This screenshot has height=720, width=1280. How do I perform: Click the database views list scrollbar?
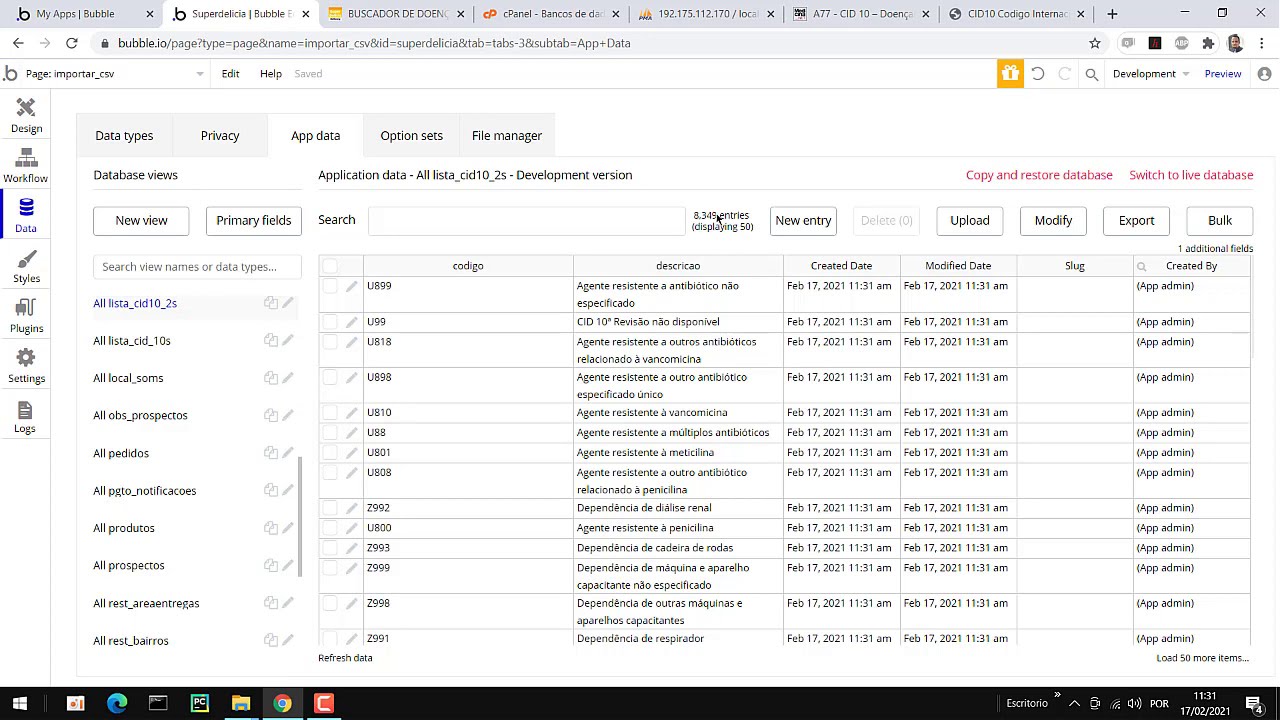[x=299, y=517]
